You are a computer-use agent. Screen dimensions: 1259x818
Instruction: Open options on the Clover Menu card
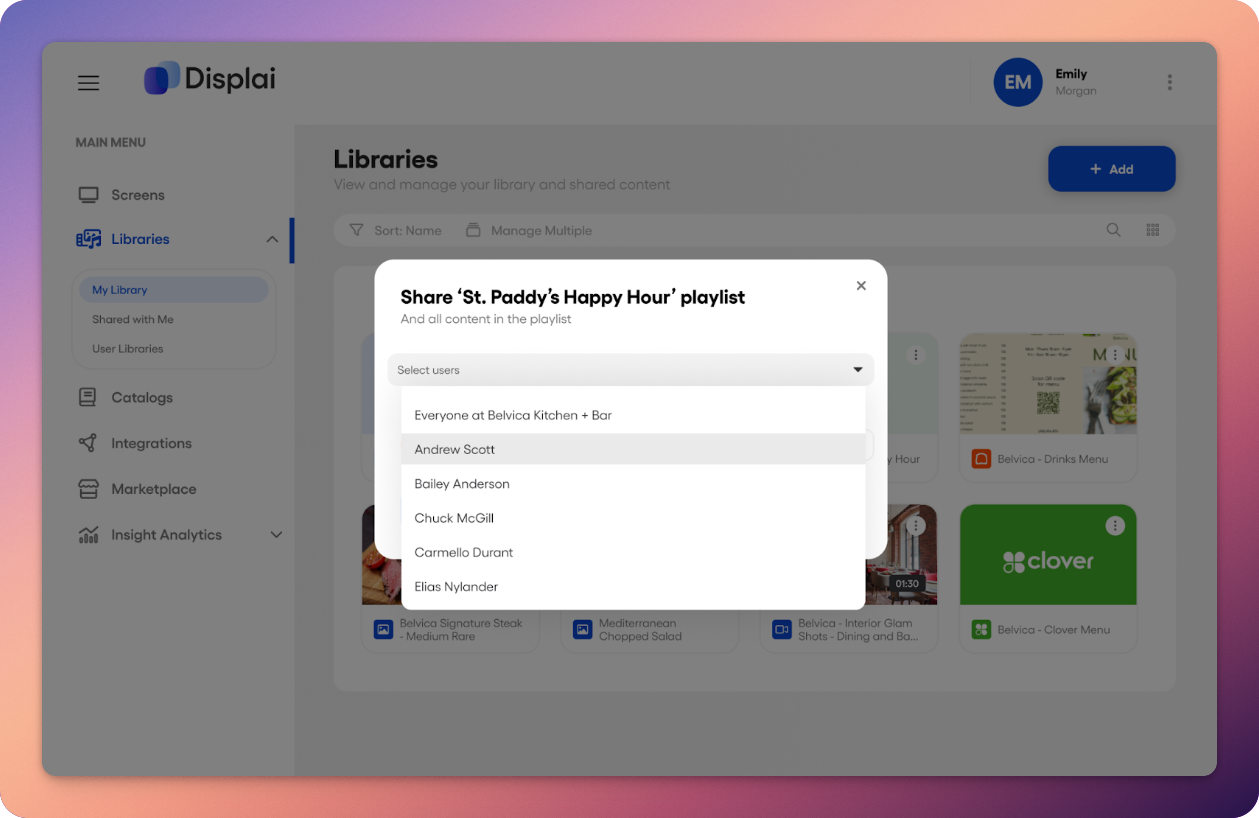tap(1115, 526)
